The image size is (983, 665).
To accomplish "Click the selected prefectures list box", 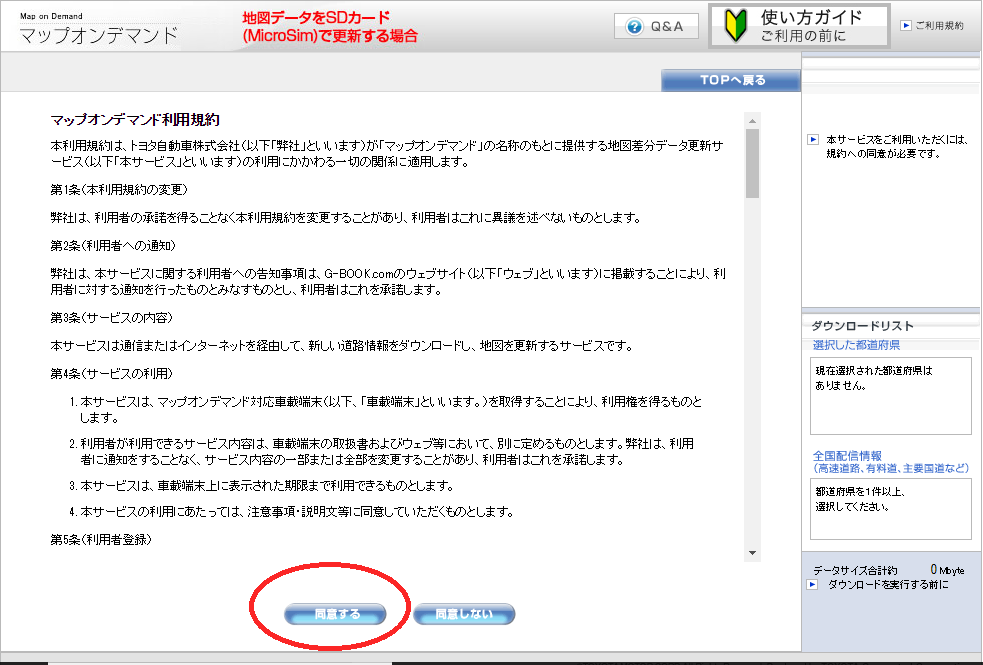I will coord(890,396).
